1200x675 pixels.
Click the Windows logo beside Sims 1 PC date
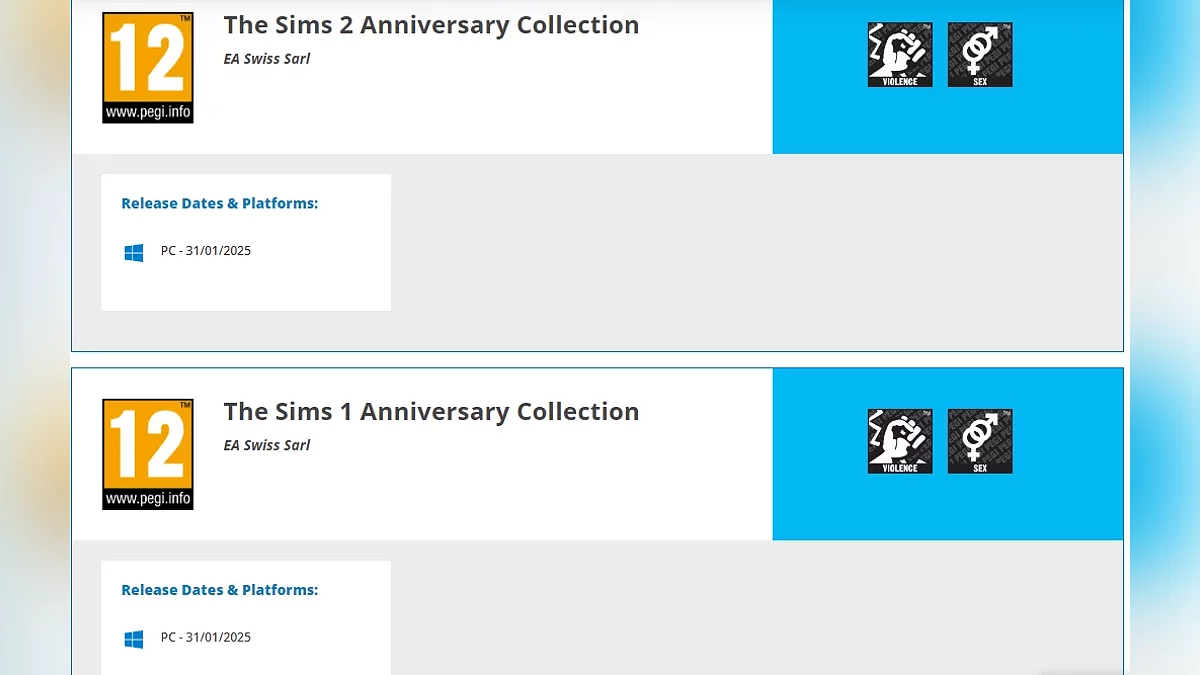[x=134, y=638]
